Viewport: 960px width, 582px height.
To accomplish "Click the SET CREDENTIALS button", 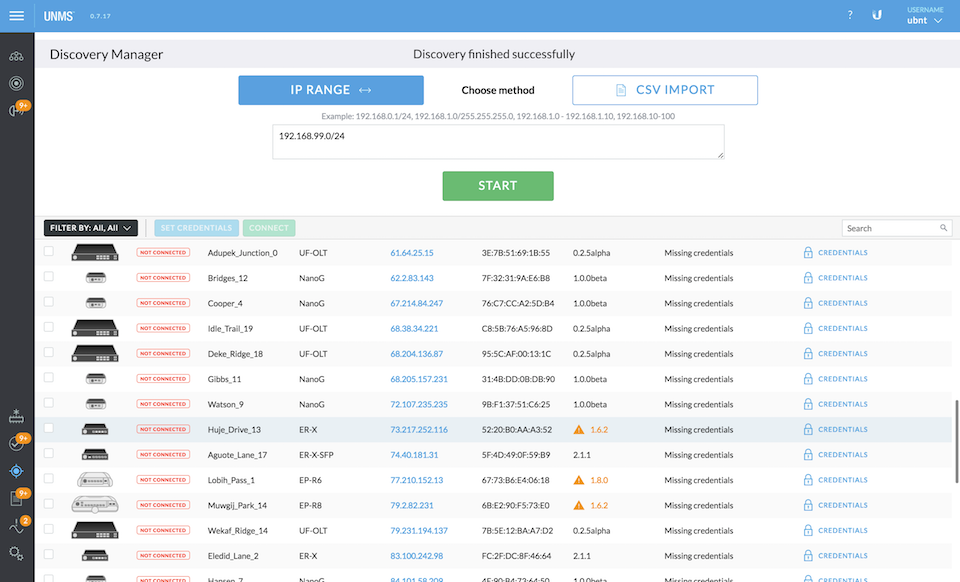I will tap(197, 228).
